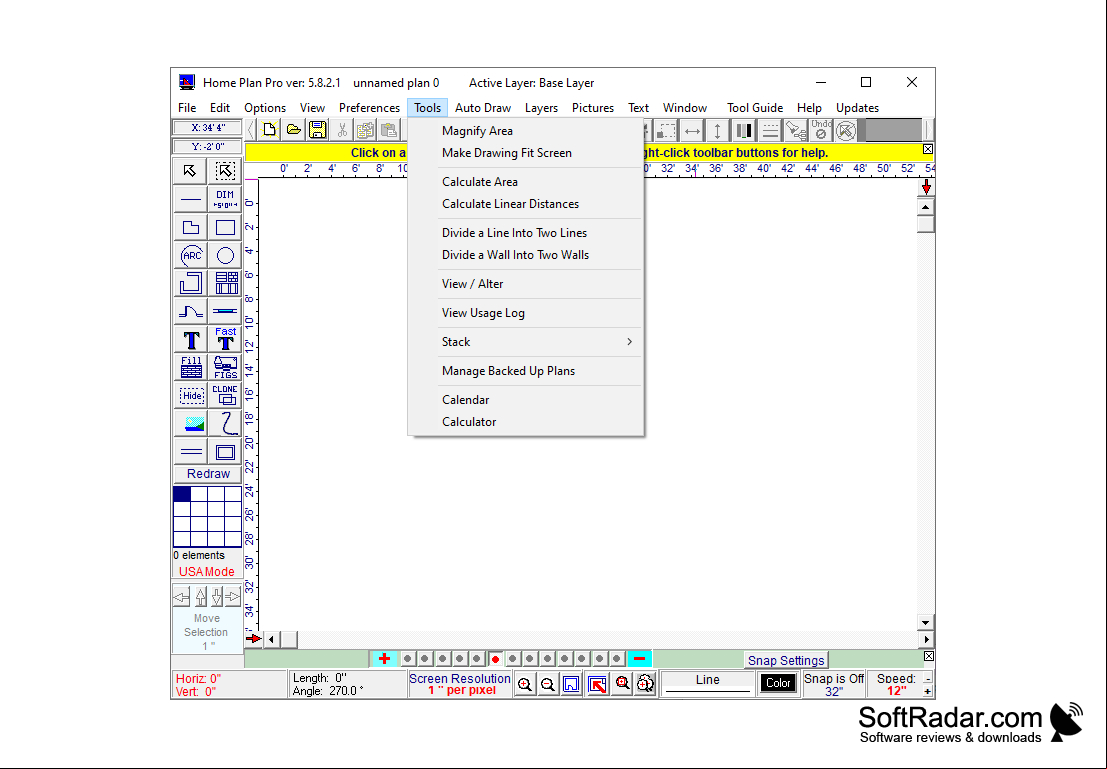Close the green snap bar

pos(928,657)
